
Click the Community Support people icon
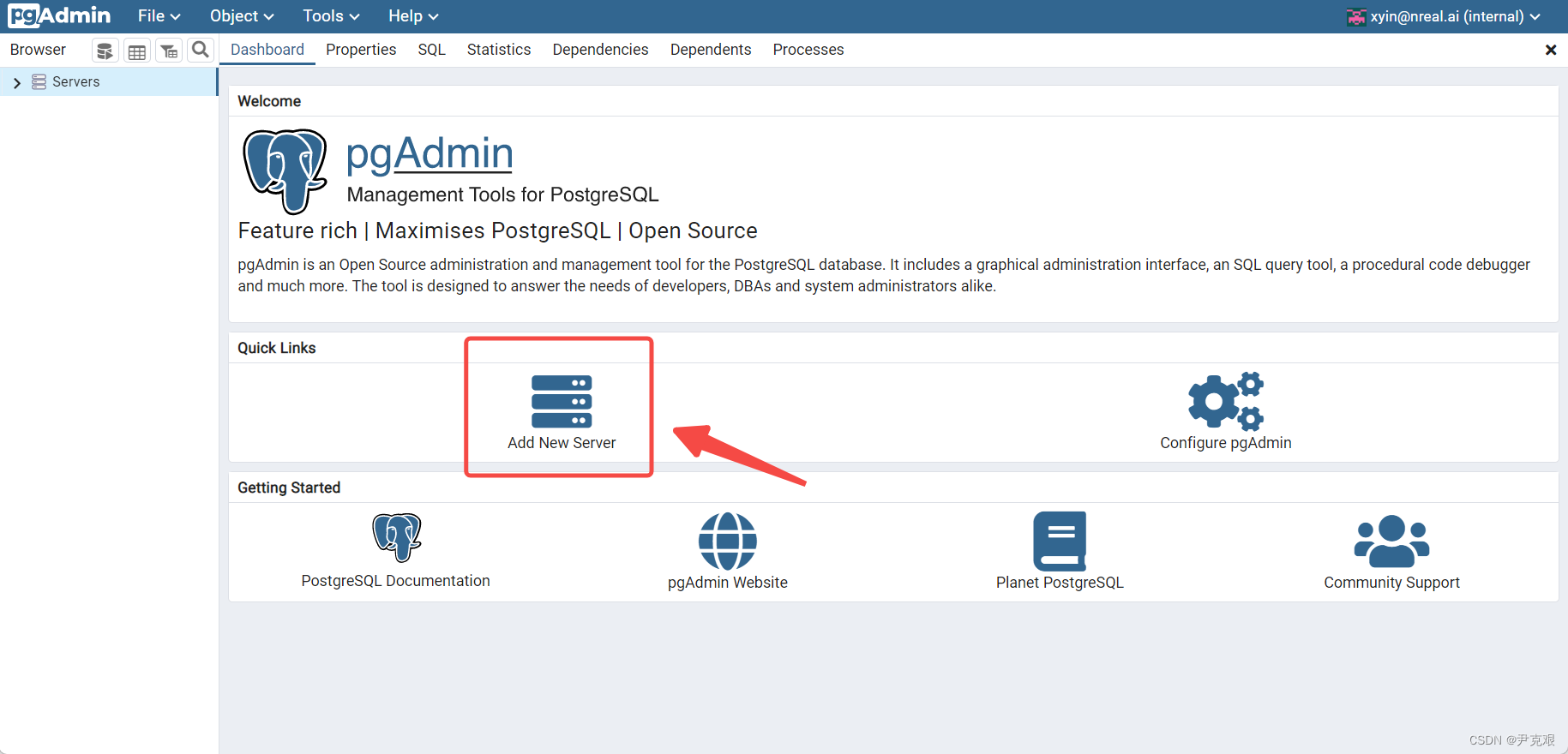coord(1391,541)
